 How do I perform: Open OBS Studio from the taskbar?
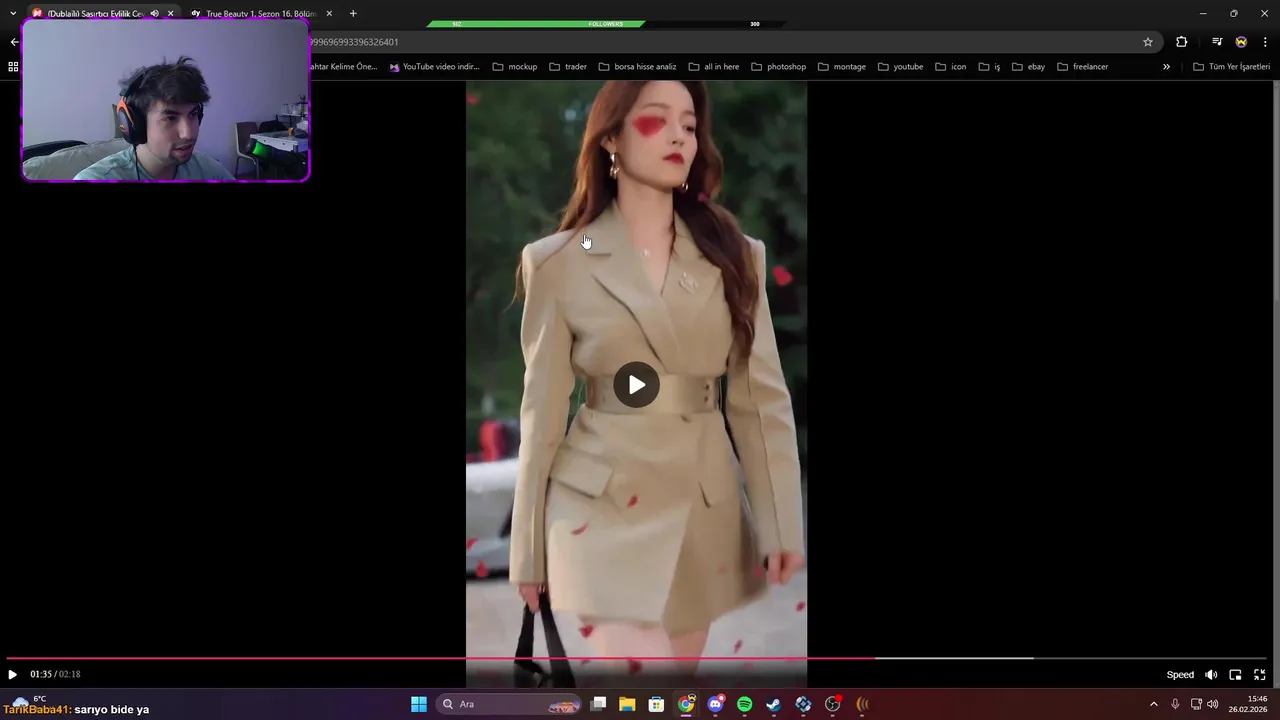coord(832,704)
